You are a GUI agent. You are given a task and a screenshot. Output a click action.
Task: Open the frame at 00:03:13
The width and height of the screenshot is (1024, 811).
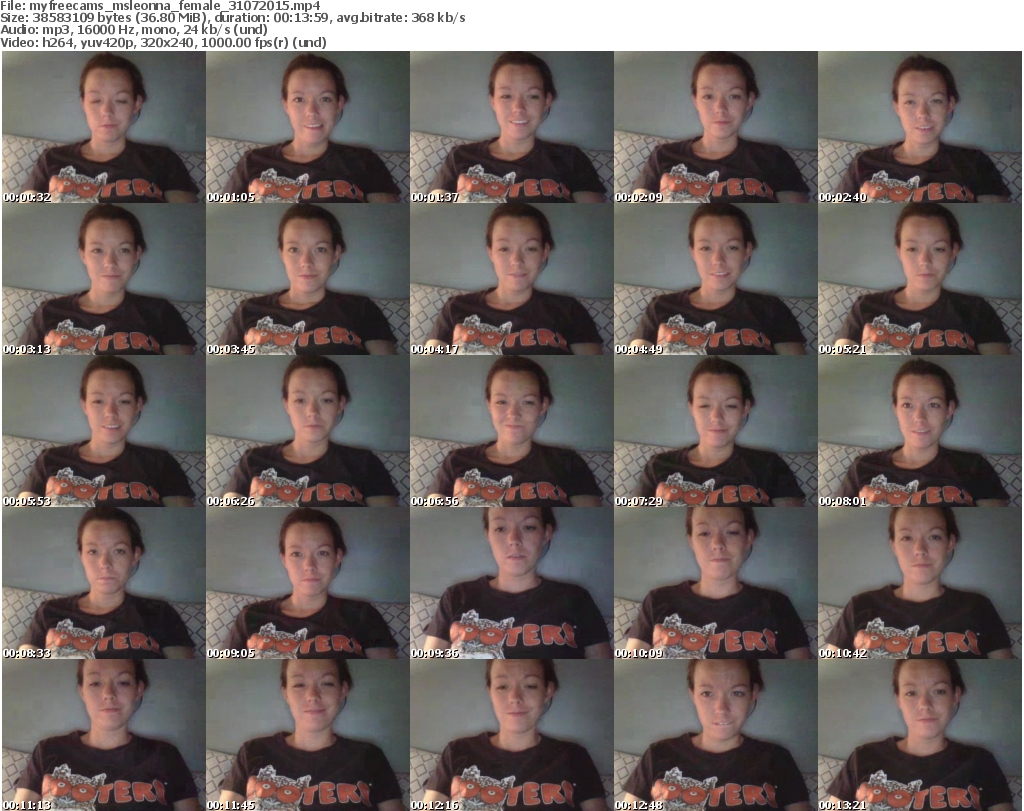tap(104, 279)
